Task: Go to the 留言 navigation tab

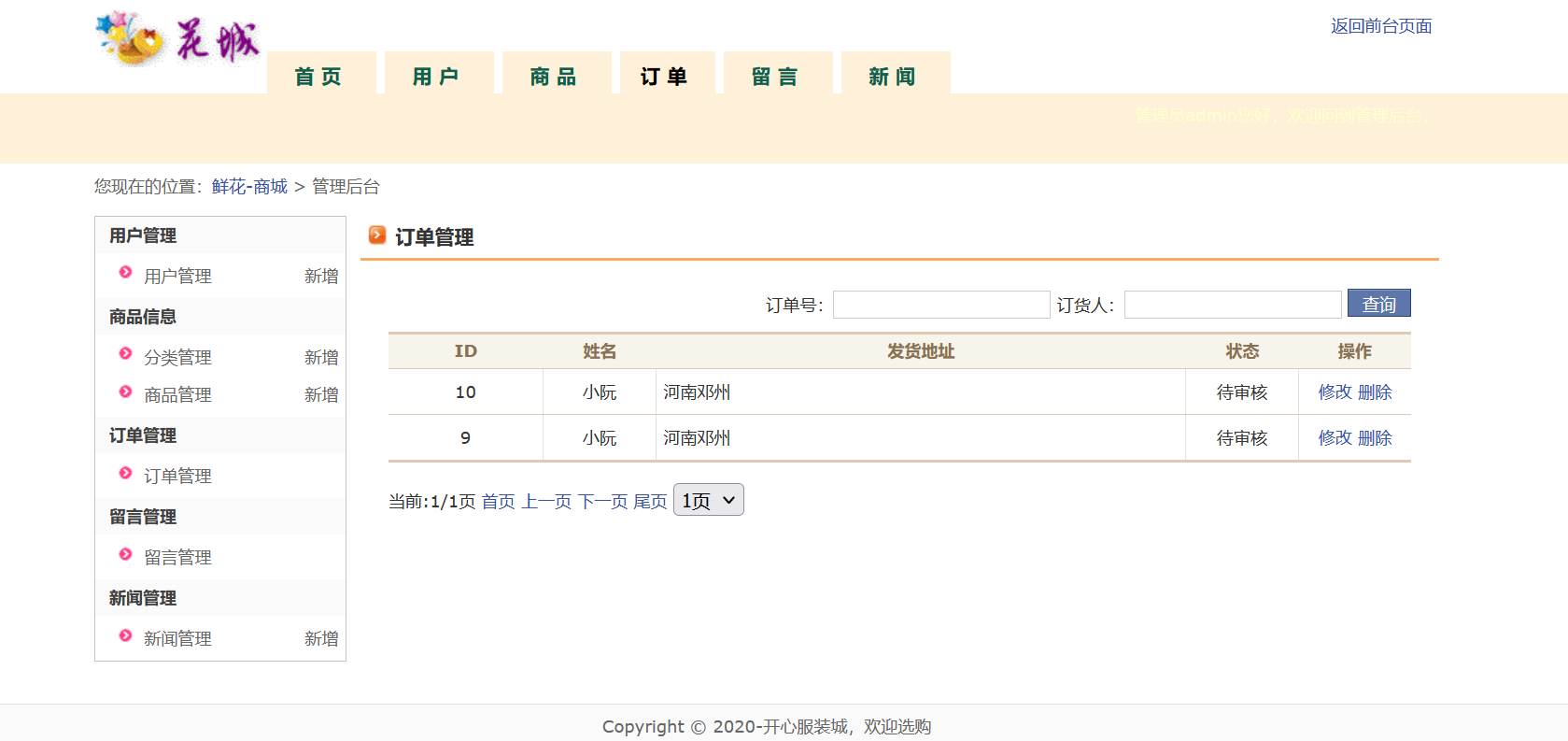Action: pyautogui.click(x=778, y=73)
